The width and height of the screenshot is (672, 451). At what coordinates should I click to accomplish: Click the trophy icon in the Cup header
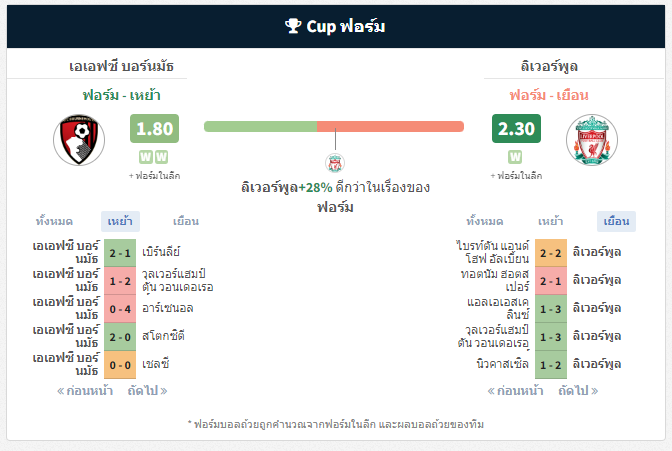293,26
